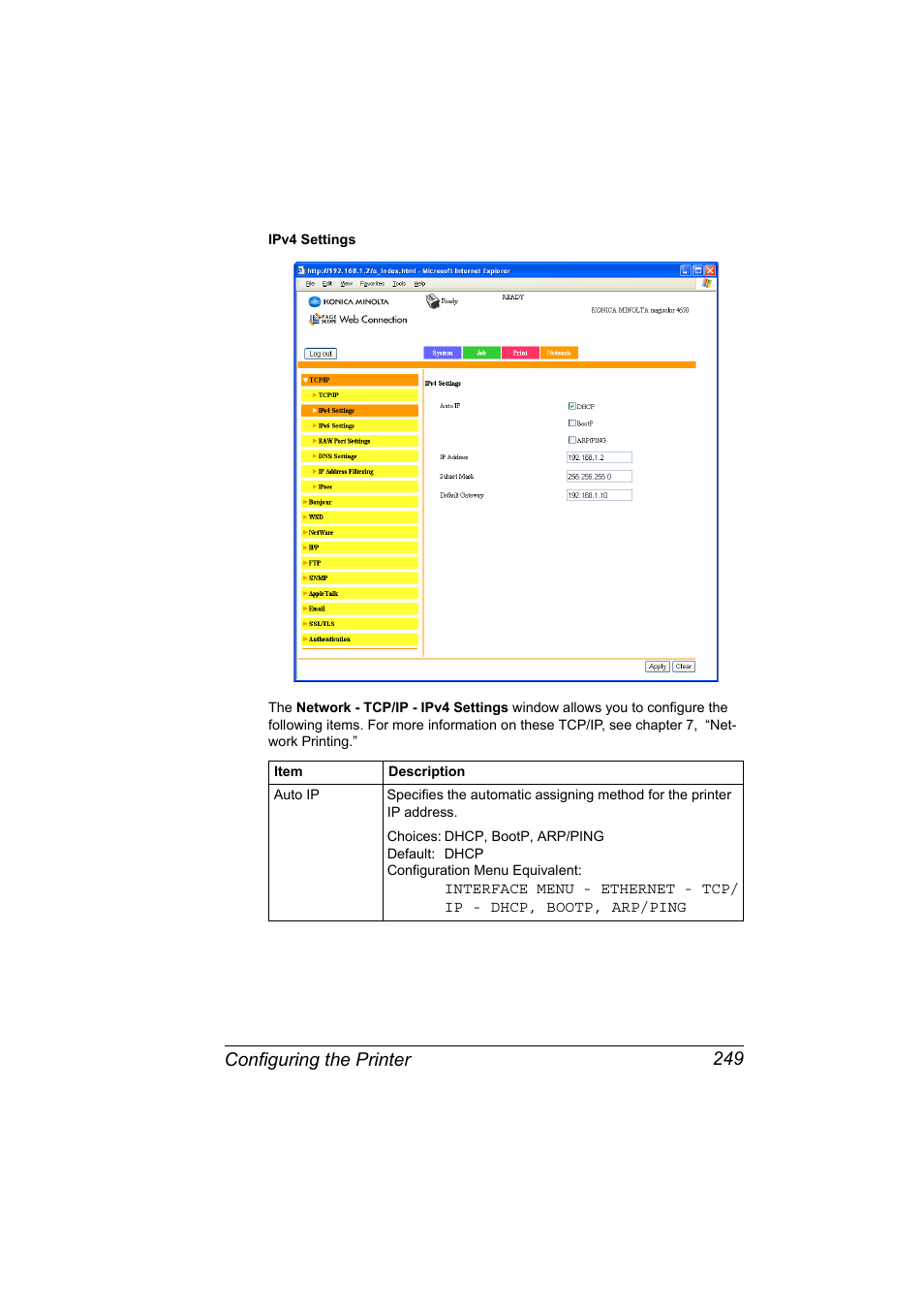This screenshot has width=924, height=1308.
Task: Select IPv4 Settings in sidebar
Action: 359,411
